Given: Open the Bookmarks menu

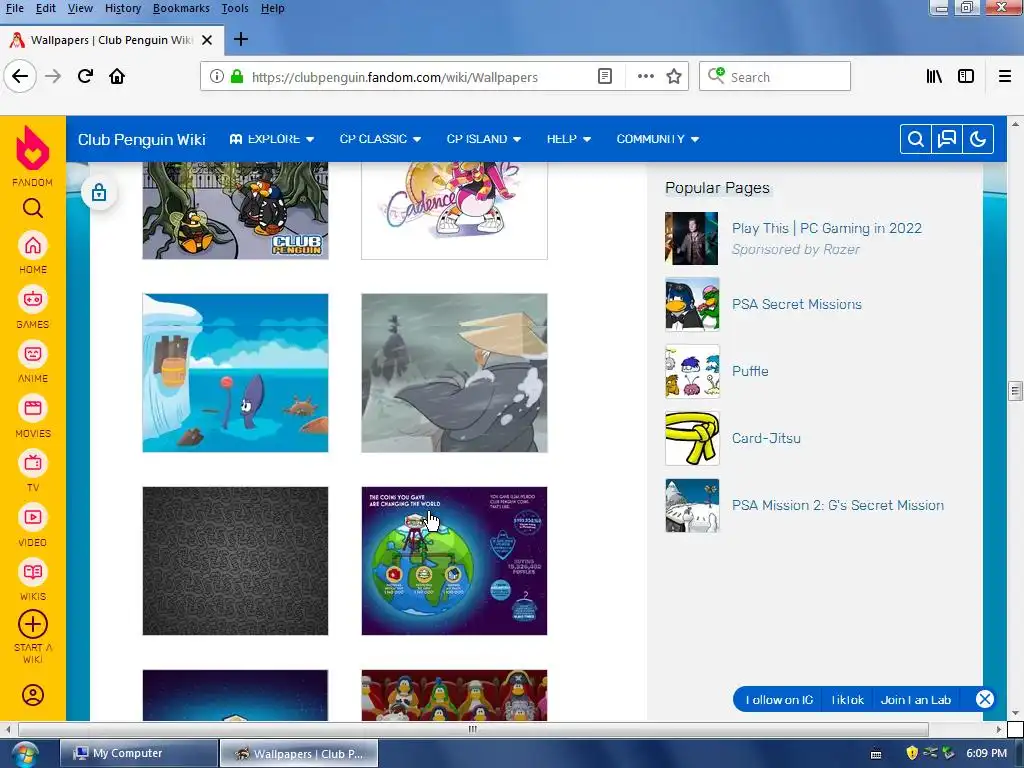Looking at the screenshot, I should pos(181,8).
